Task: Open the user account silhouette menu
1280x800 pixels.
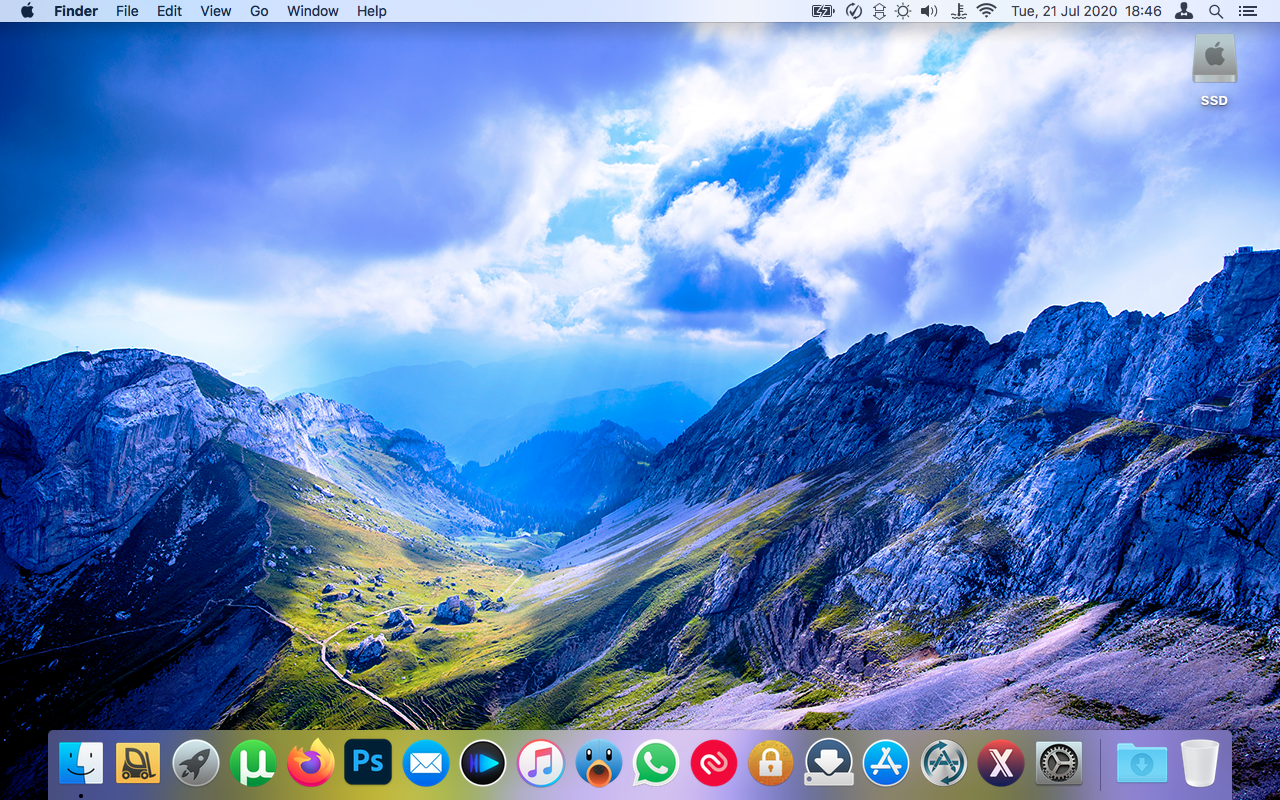Action: (x=1184, y=11)
